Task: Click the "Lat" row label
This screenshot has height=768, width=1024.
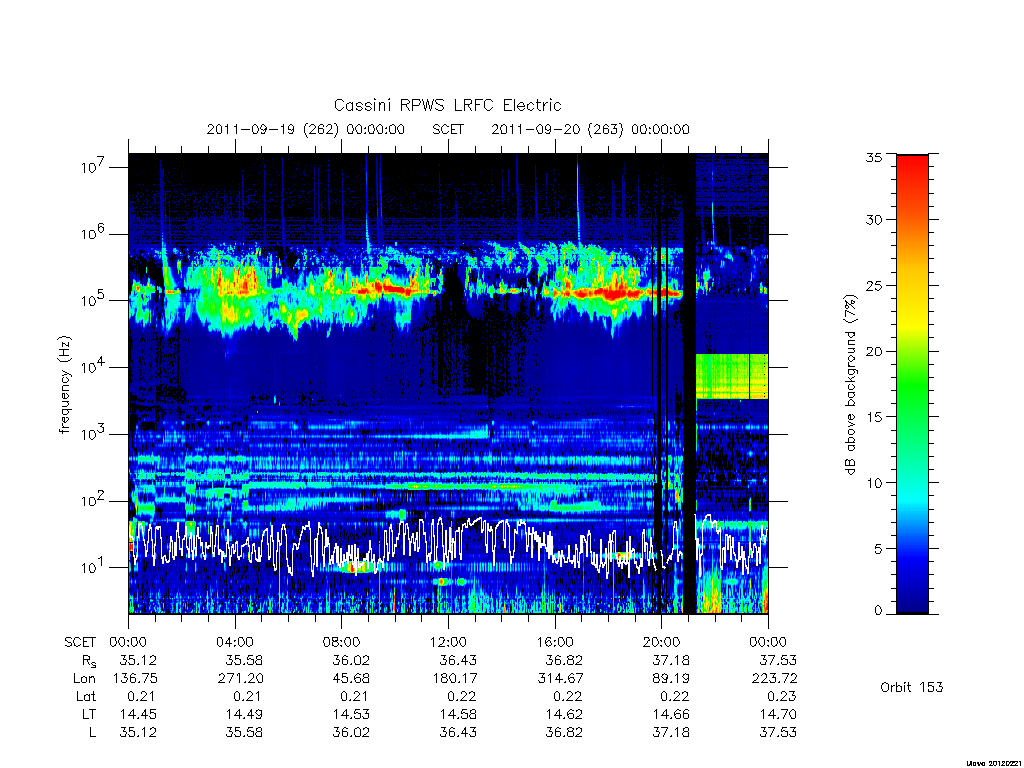Action: [86, 696]
